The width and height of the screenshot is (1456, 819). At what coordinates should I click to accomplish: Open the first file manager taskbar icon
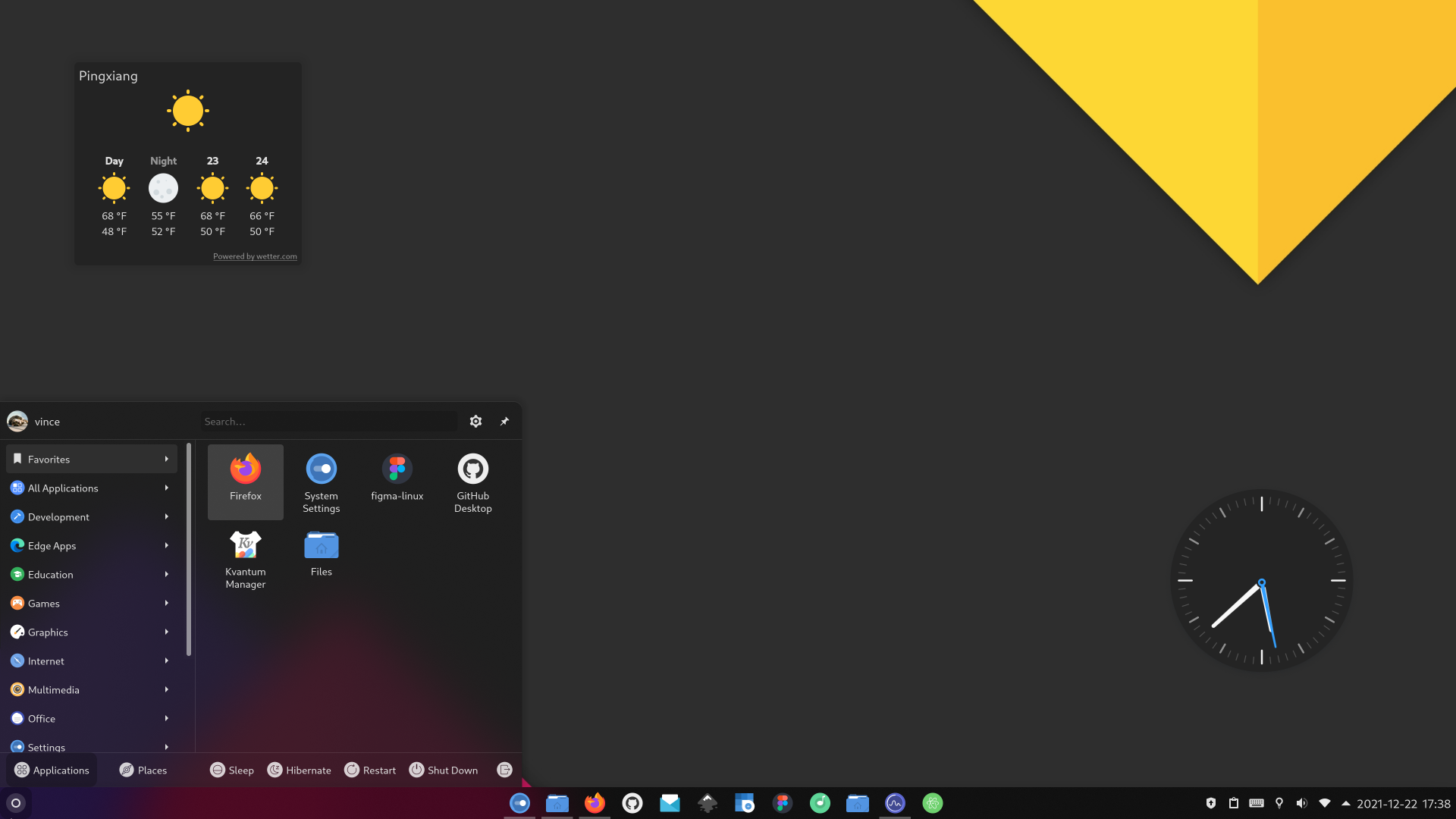(x=557, y=803)
